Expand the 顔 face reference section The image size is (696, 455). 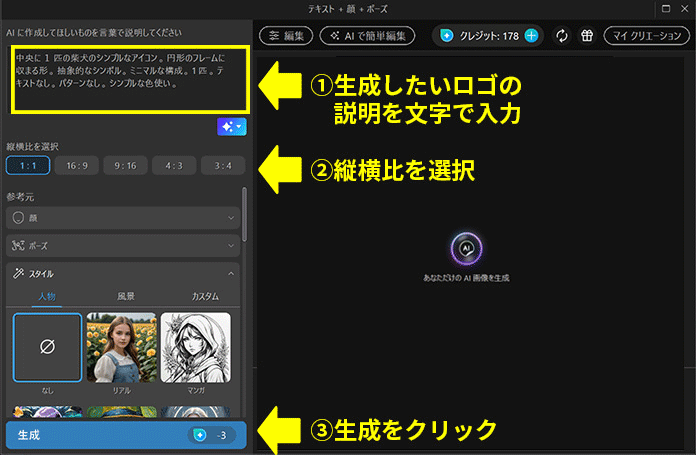coord(123,218)
